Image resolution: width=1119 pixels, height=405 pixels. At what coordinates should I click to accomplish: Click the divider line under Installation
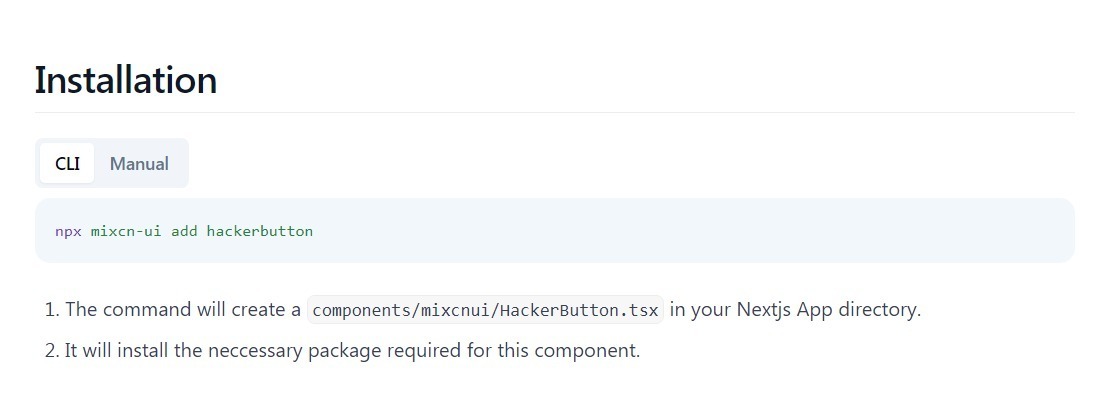coord(555,113)
